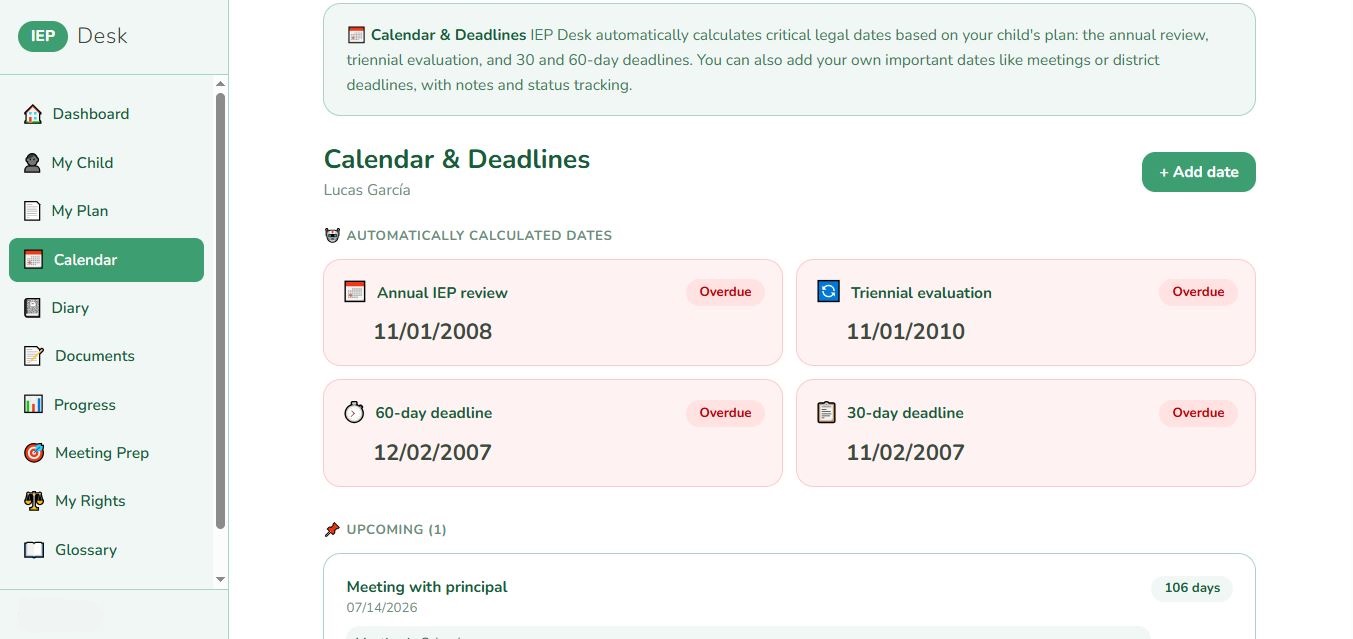The width and height of the screenshot is (1353, 639).
Task: Click the Annual IEP review calendar icon
Action: coord(355,292)
